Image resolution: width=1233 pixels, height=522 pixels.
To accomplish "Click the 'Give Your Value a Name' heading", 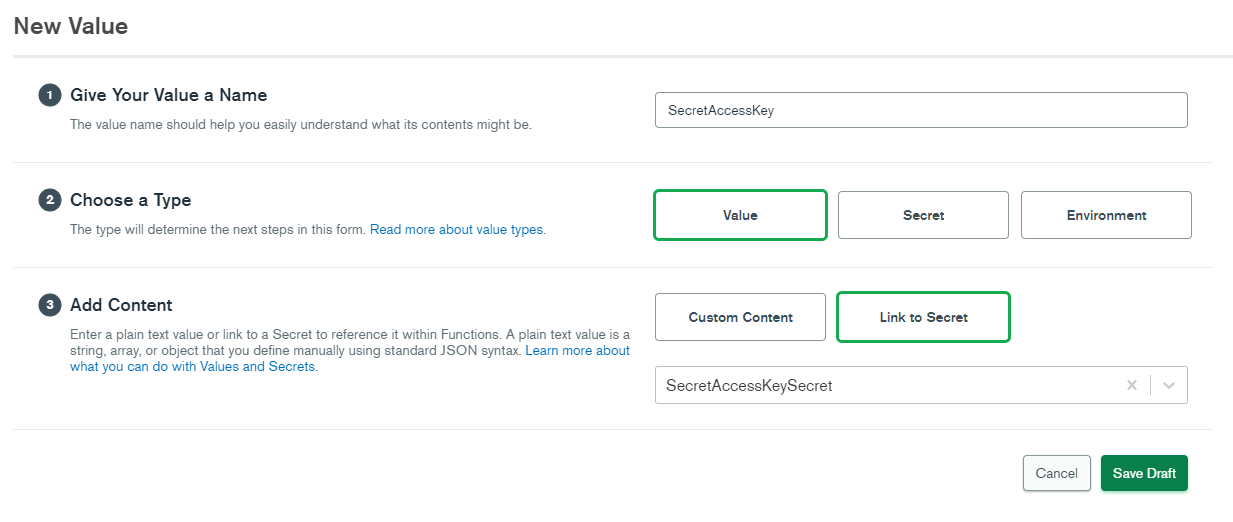I will (168, 96).
